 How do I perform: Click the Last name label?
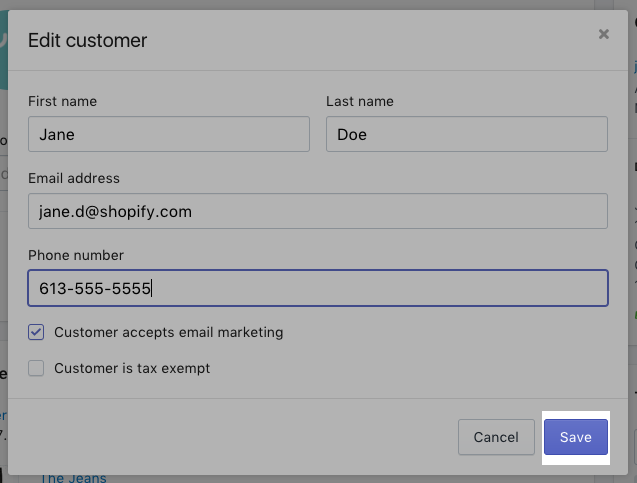[x=360, y=101]
